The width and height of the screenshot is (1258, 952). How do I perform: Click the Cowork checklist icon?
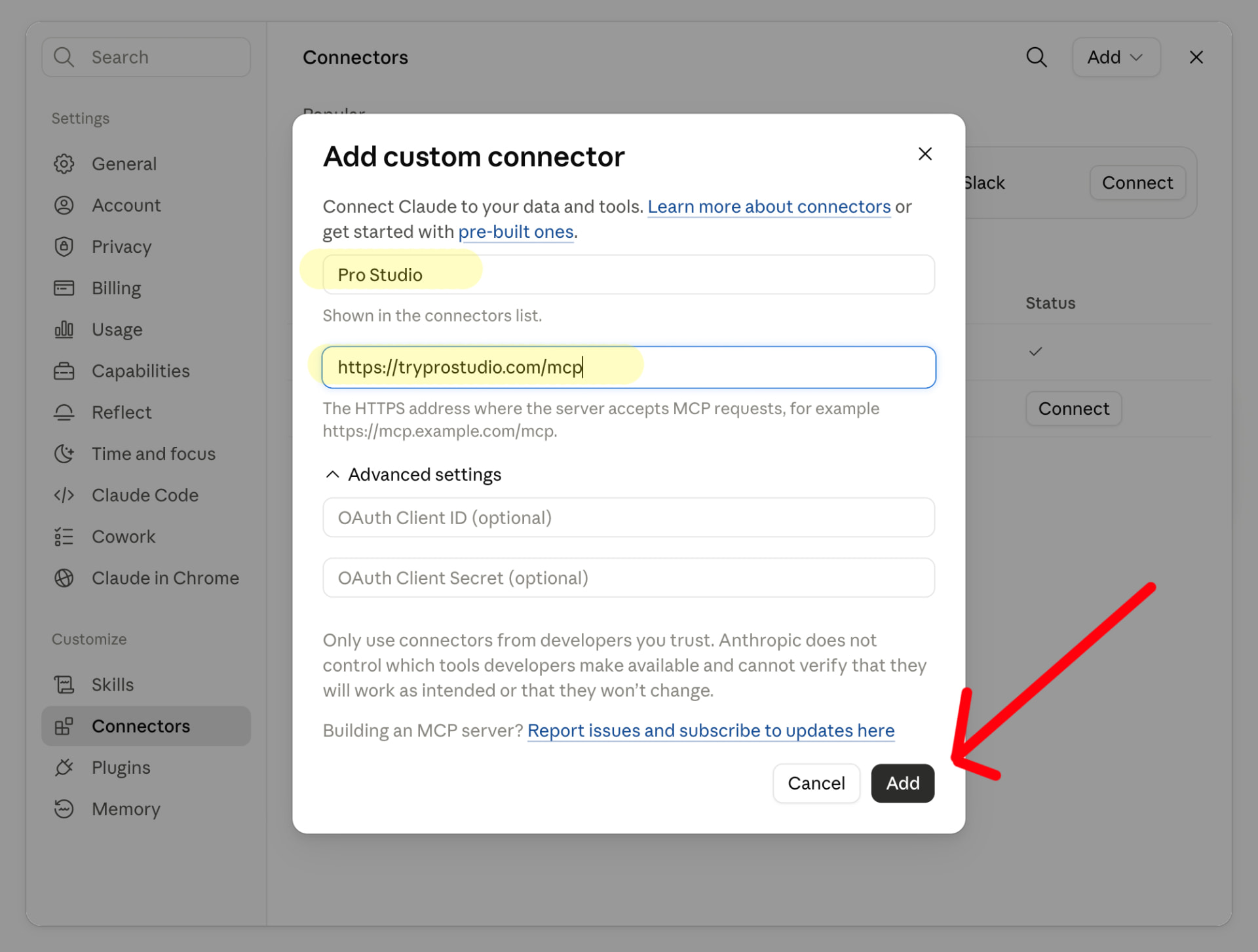[64, 537]
